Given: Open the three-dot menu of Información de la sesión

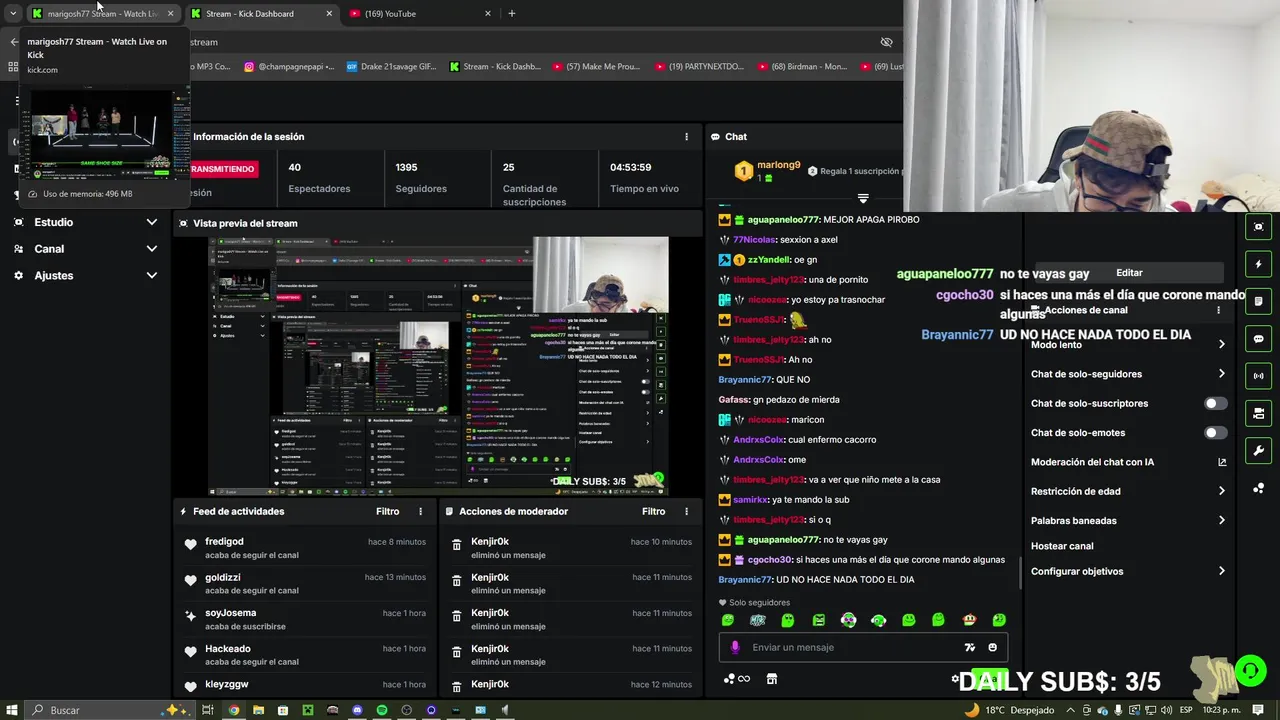Looking at the screenshot, I should [x=686, y=137].
